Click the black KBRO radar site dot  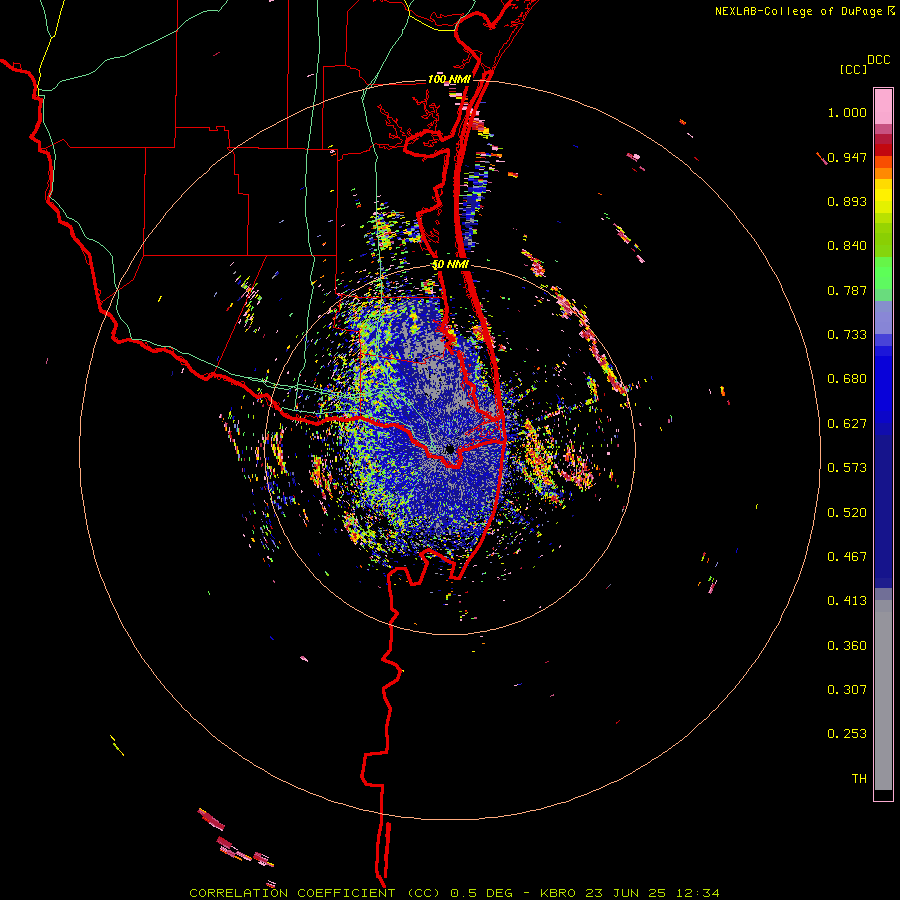tap(450, 449)
